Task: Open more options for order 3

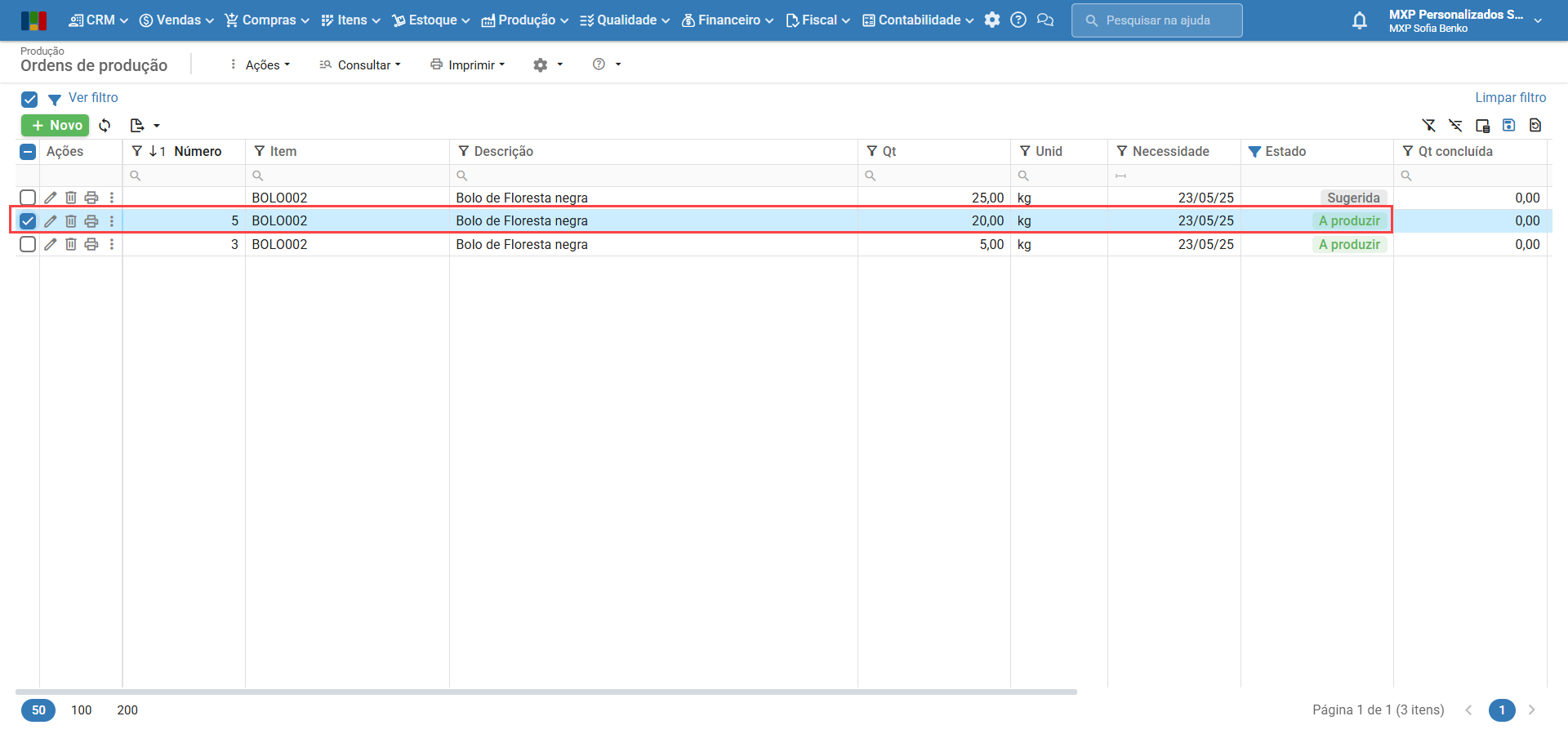Action: click(x=112, y=244)
